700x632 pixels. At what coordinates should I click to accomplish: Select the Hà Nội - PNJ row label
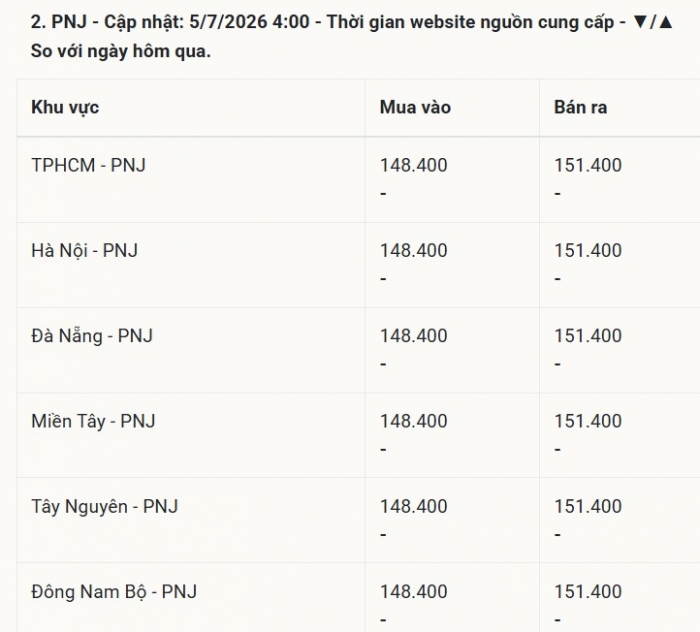(x=84, y=250)
